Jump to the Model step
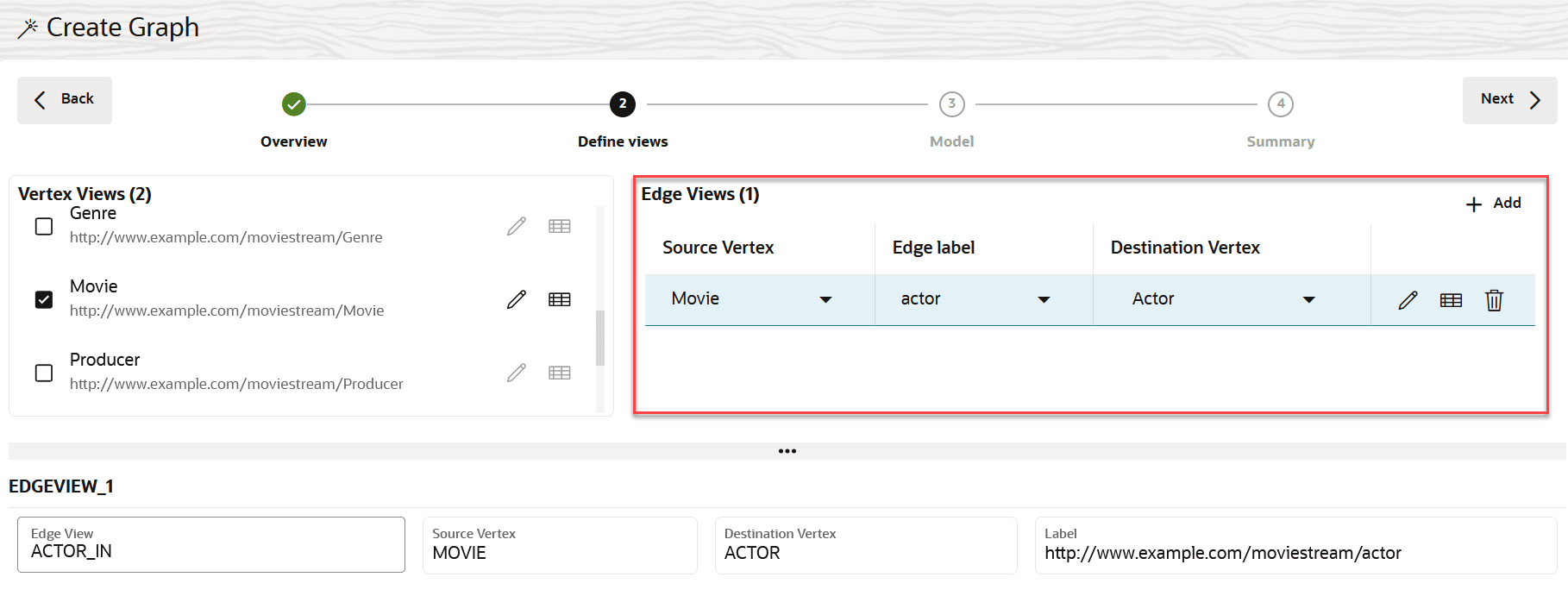Viewport: 1568px width, 596px height. pyautogui.click(x=951, y=104)
